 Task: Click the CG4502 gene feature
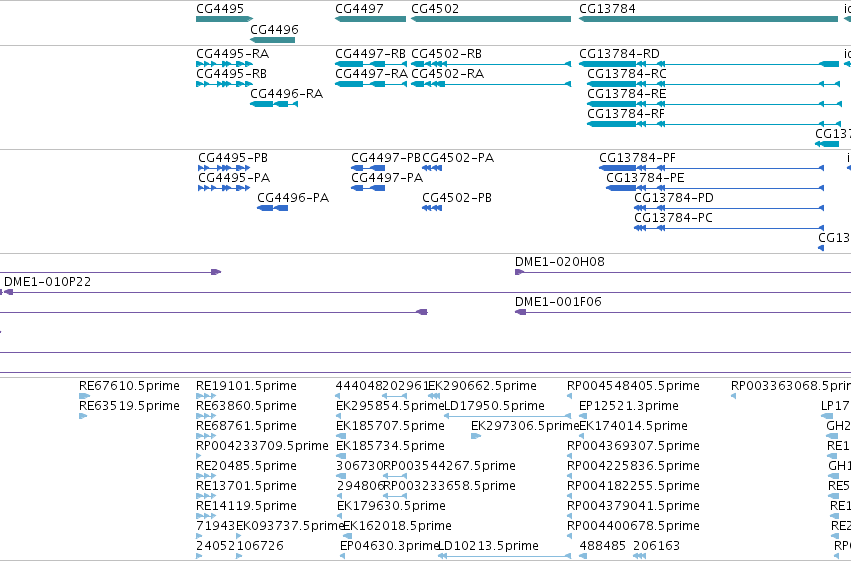pyautogui.click(x=491, y=19)
